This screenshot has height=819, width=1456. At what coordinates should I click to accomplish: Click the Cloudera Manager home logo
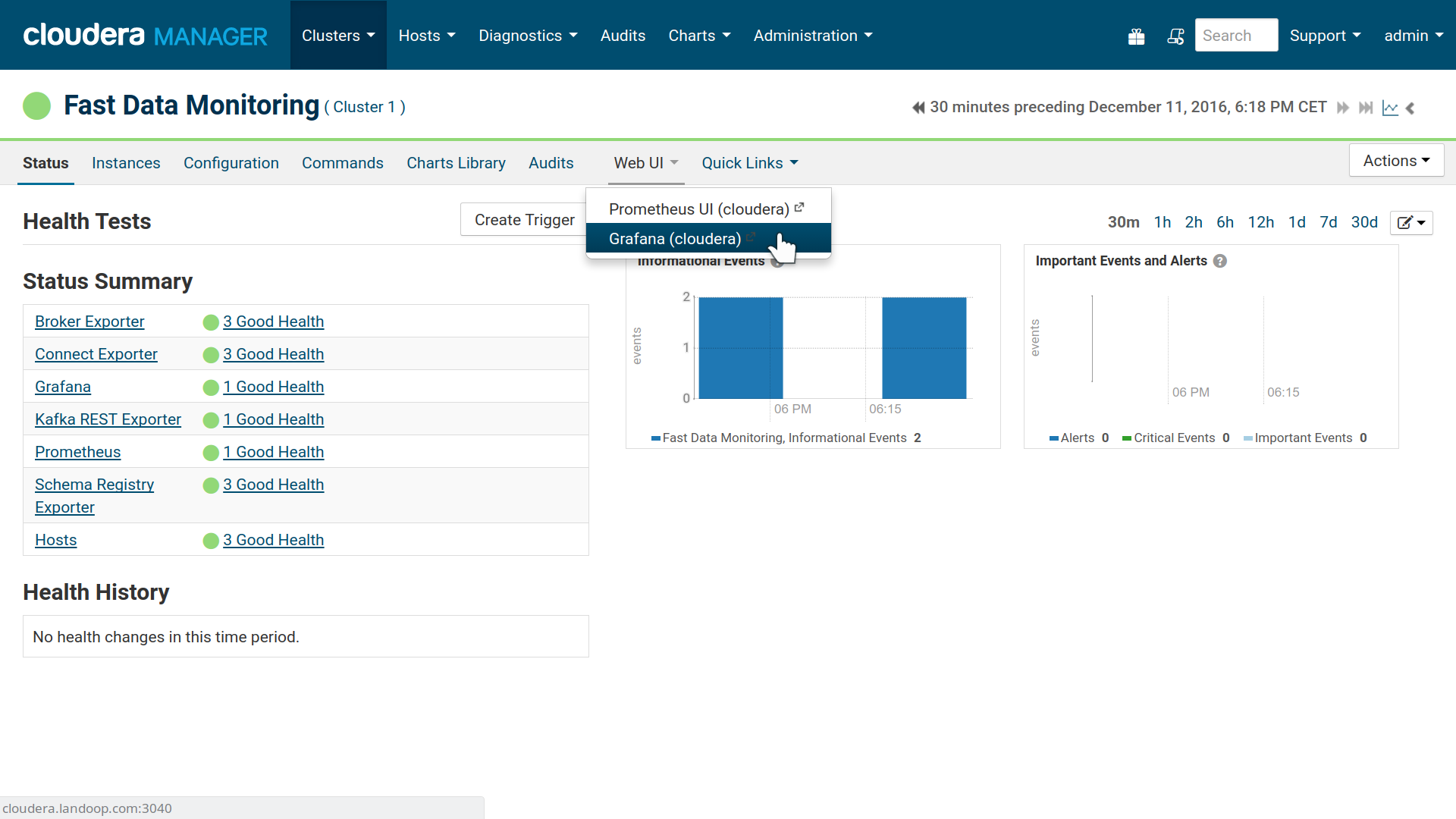[144, 35]
